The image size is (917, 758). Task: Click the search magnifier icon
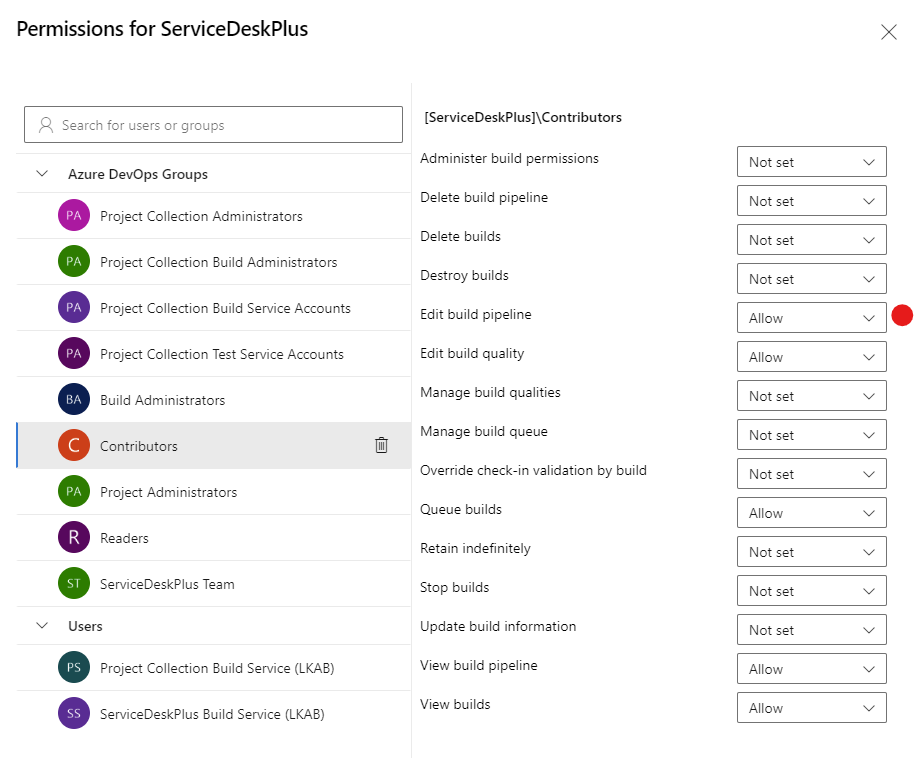click(x=44, y=124)
